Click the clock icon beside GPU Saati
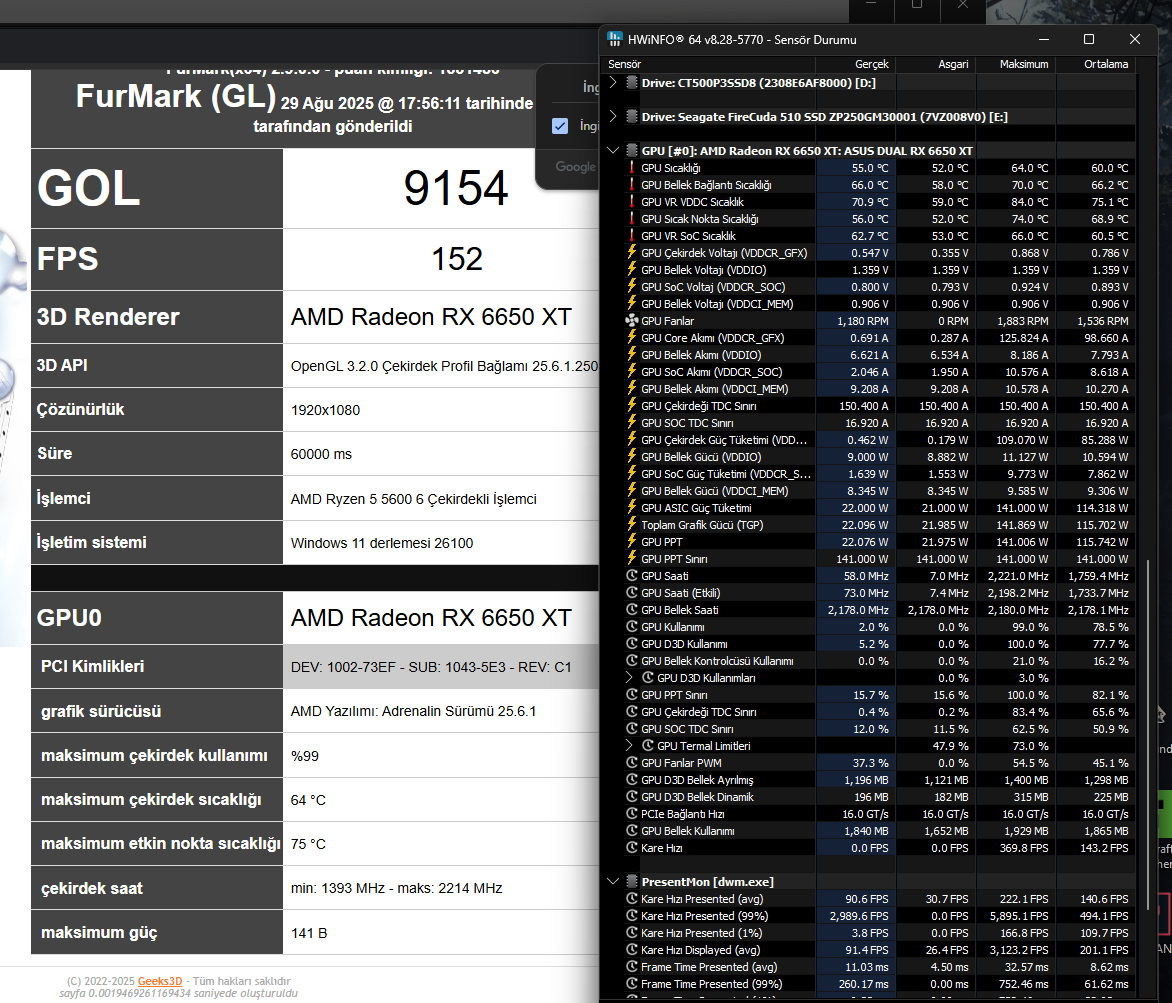The width and height of the screenshot is (1172, 1003). click(632, 575)
